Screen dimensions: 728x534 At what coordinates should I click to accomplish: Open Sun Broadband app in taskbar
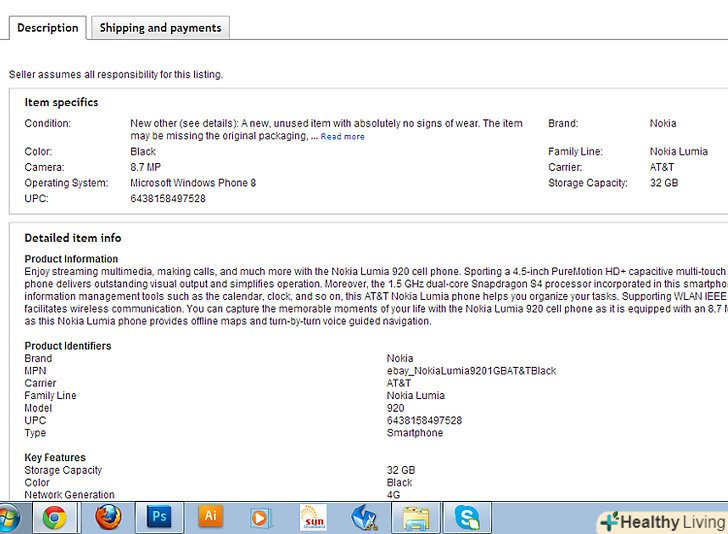pyautogui.click(x=313, y=518)
